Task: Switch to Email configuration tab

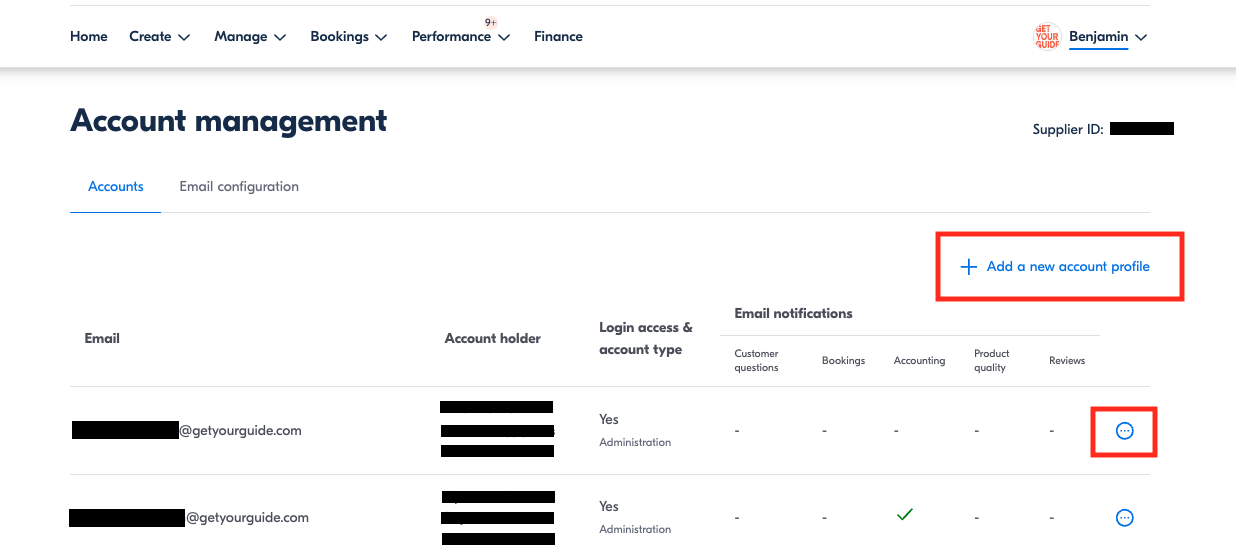Action: point(239,187)
